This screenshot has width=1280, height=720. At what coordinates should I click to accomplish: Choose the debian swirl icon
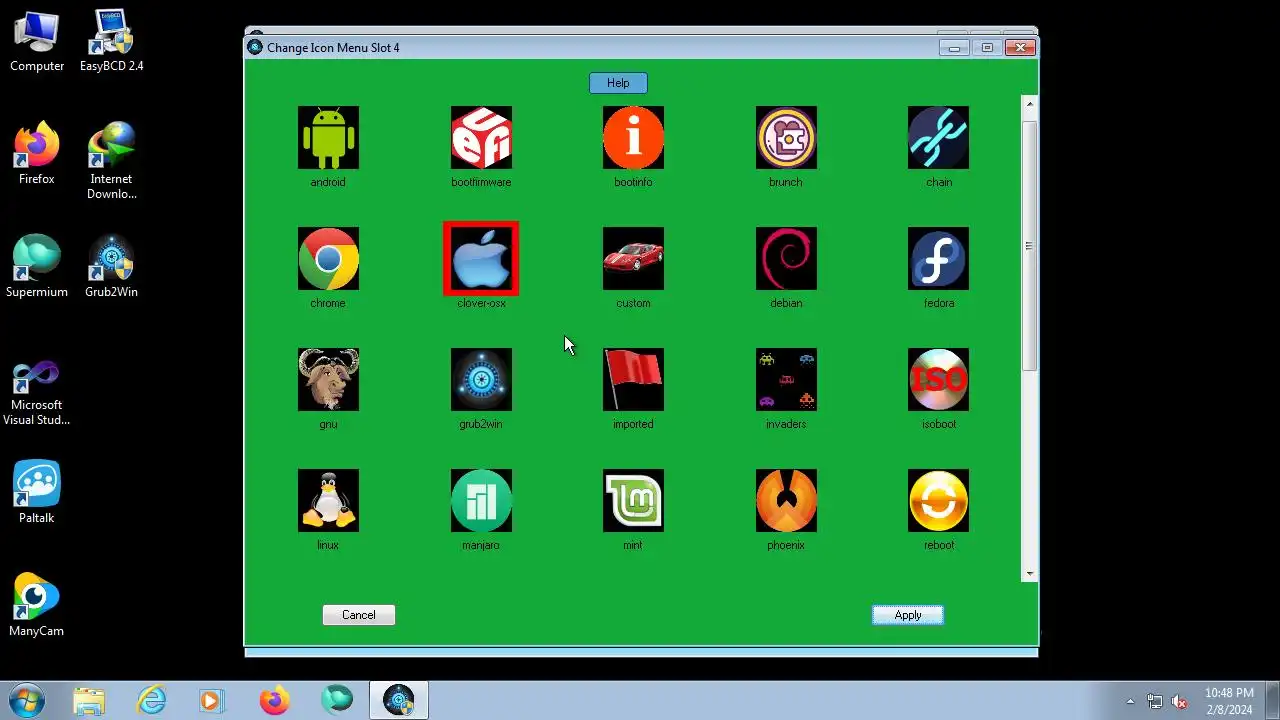pyautogui.click(x=786, y=259)
